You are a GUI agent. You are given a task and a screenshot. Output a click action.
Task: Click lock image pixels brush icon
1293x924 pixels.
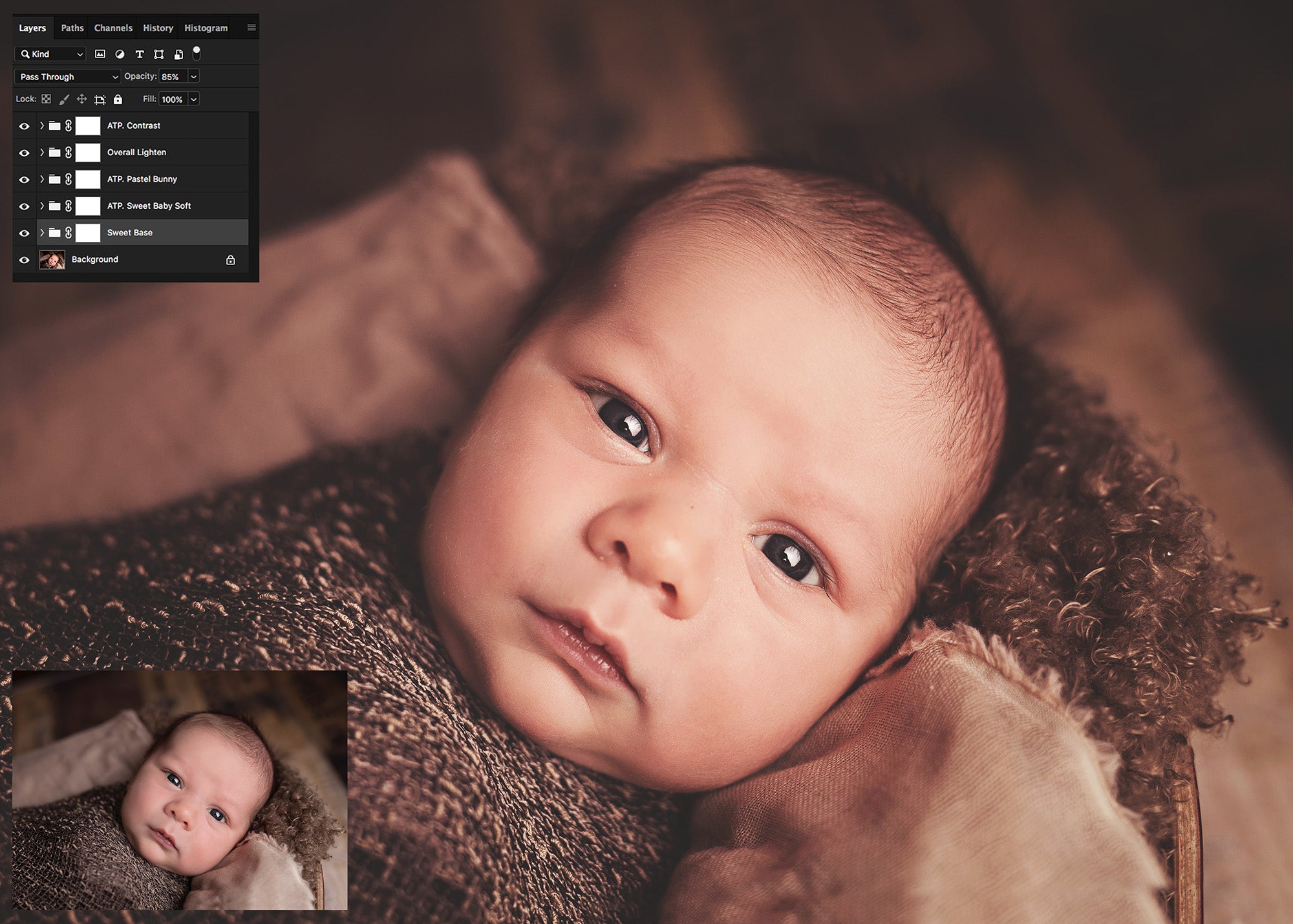64,99
